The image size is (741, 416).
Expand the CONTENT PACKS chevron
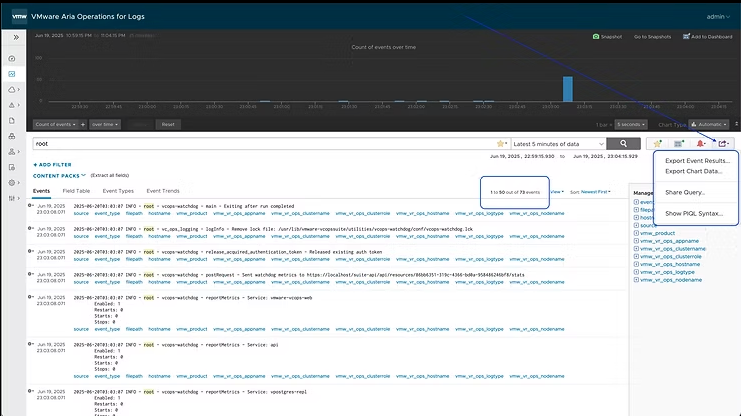(84, 175)
